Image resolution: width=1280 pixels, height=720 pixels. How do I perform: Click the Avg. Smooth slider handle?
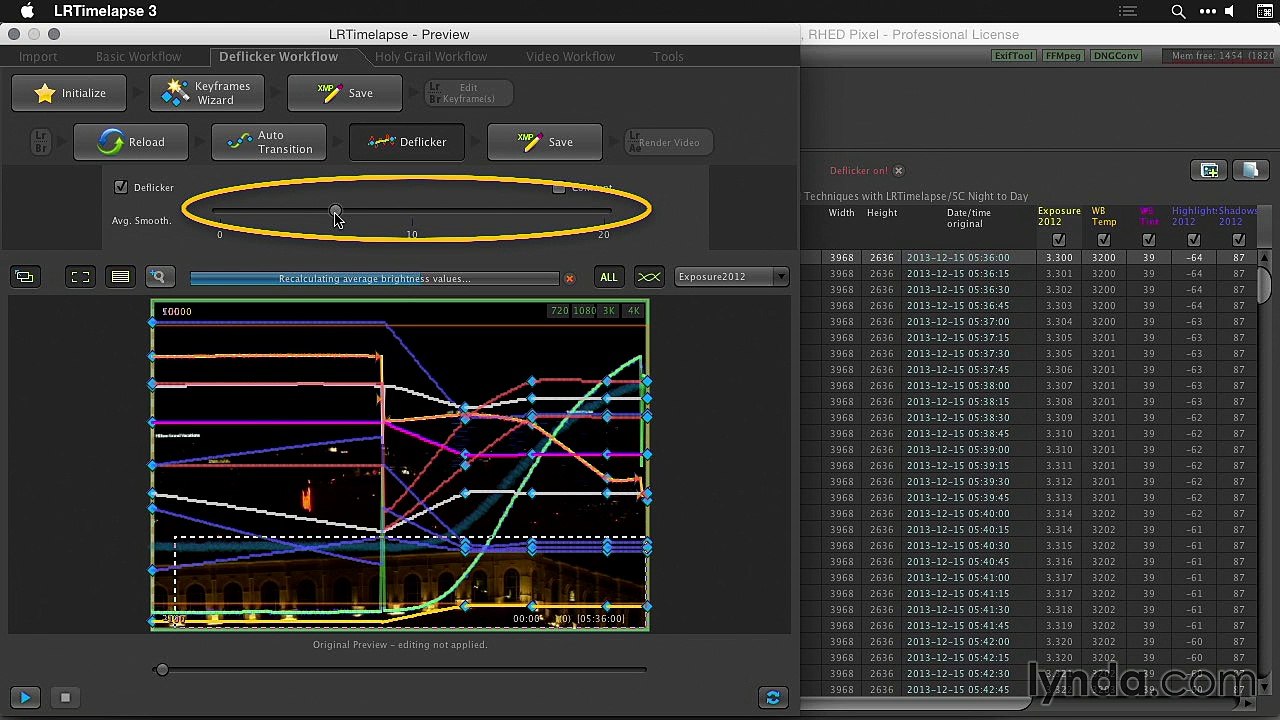pos(336,211)
